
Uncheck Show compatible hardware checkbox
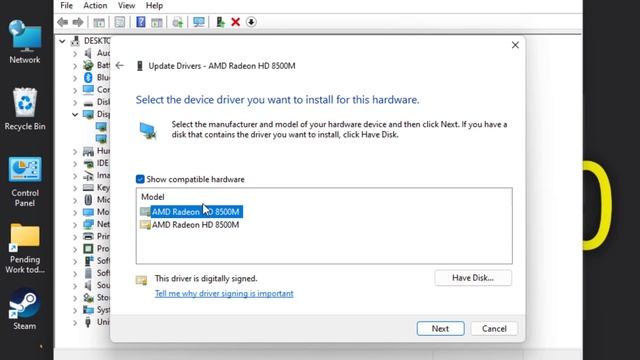(x=140, y=179)
